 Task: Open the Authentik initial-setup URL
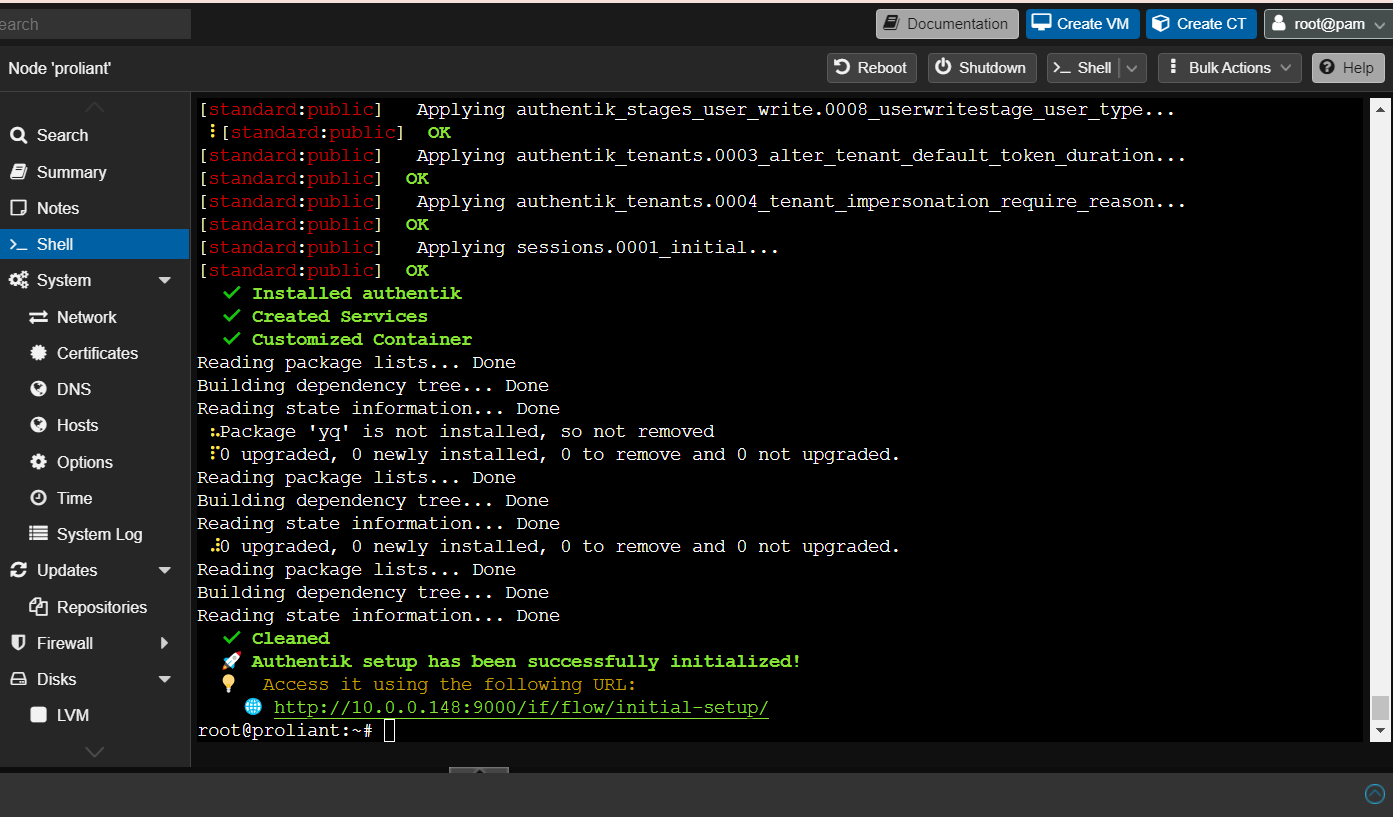521,708
